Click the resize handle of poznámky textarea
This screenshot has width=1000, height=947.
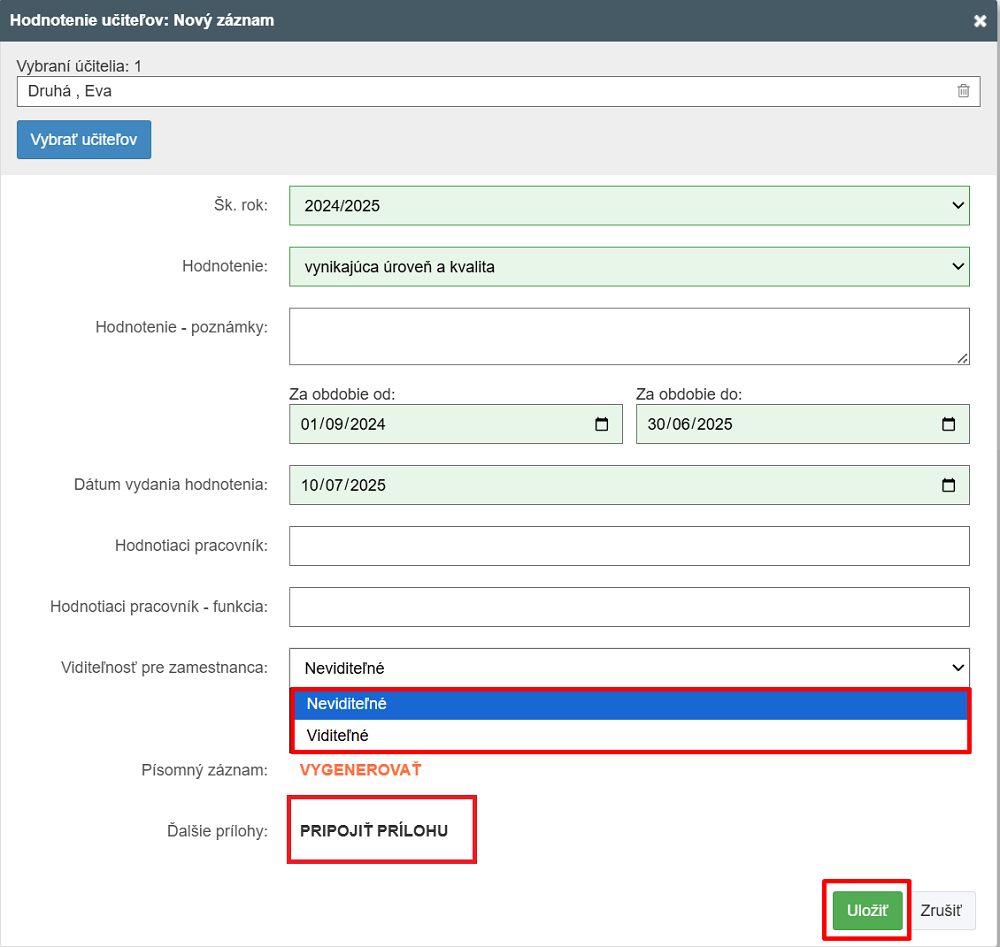point(963,358)
